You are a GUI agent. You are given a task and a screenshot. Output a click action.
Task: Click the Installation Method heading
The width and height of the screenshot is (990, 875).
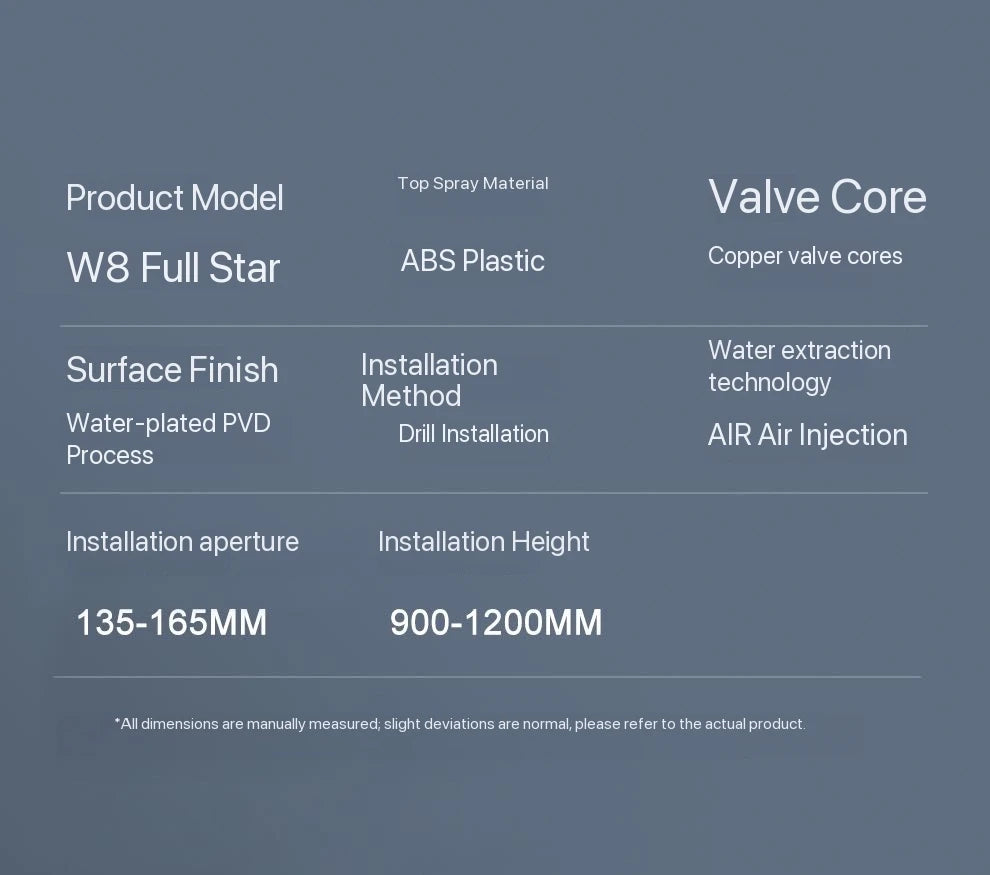click(429, 380)
